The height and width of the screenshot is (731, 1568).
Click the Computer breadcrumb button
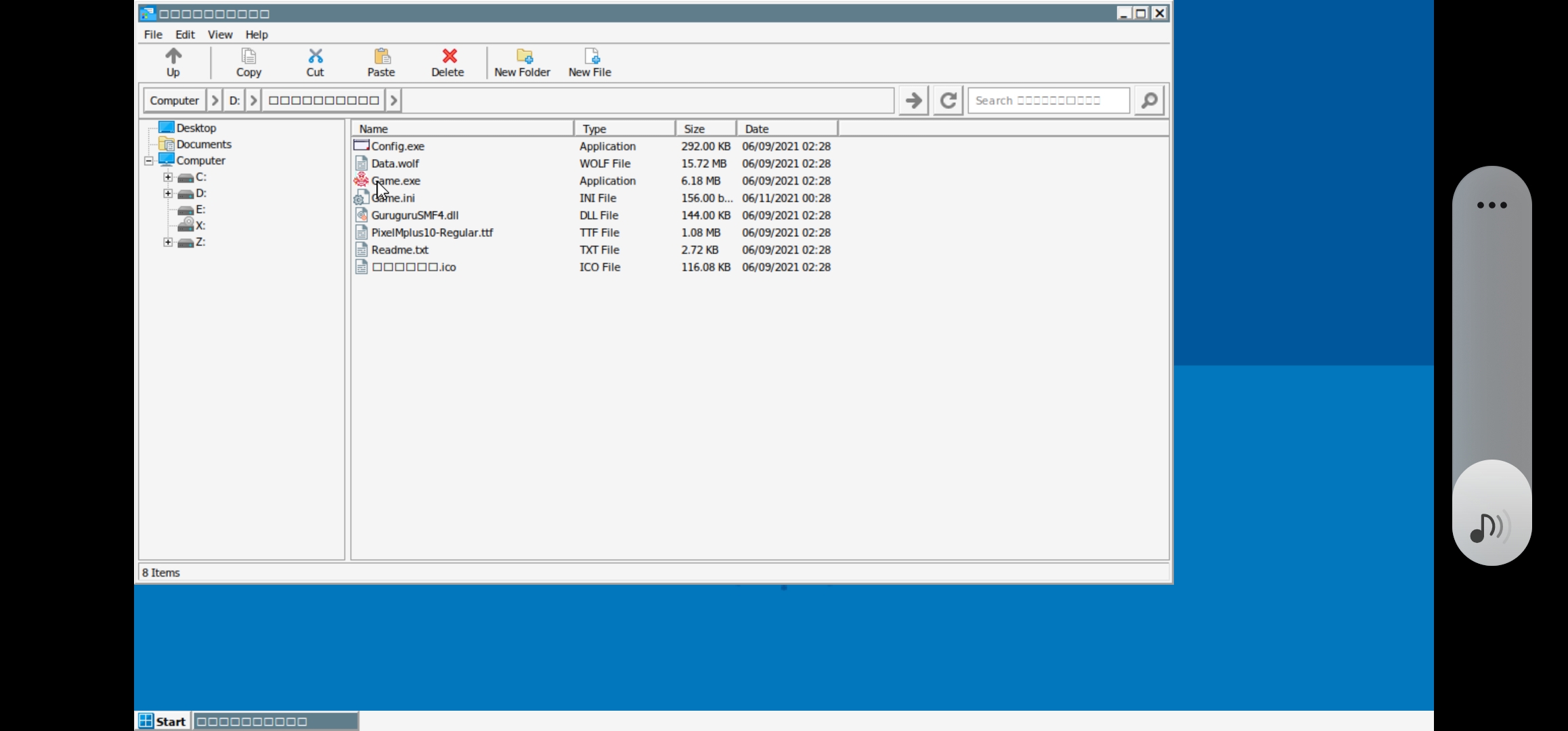pos(174,101)
